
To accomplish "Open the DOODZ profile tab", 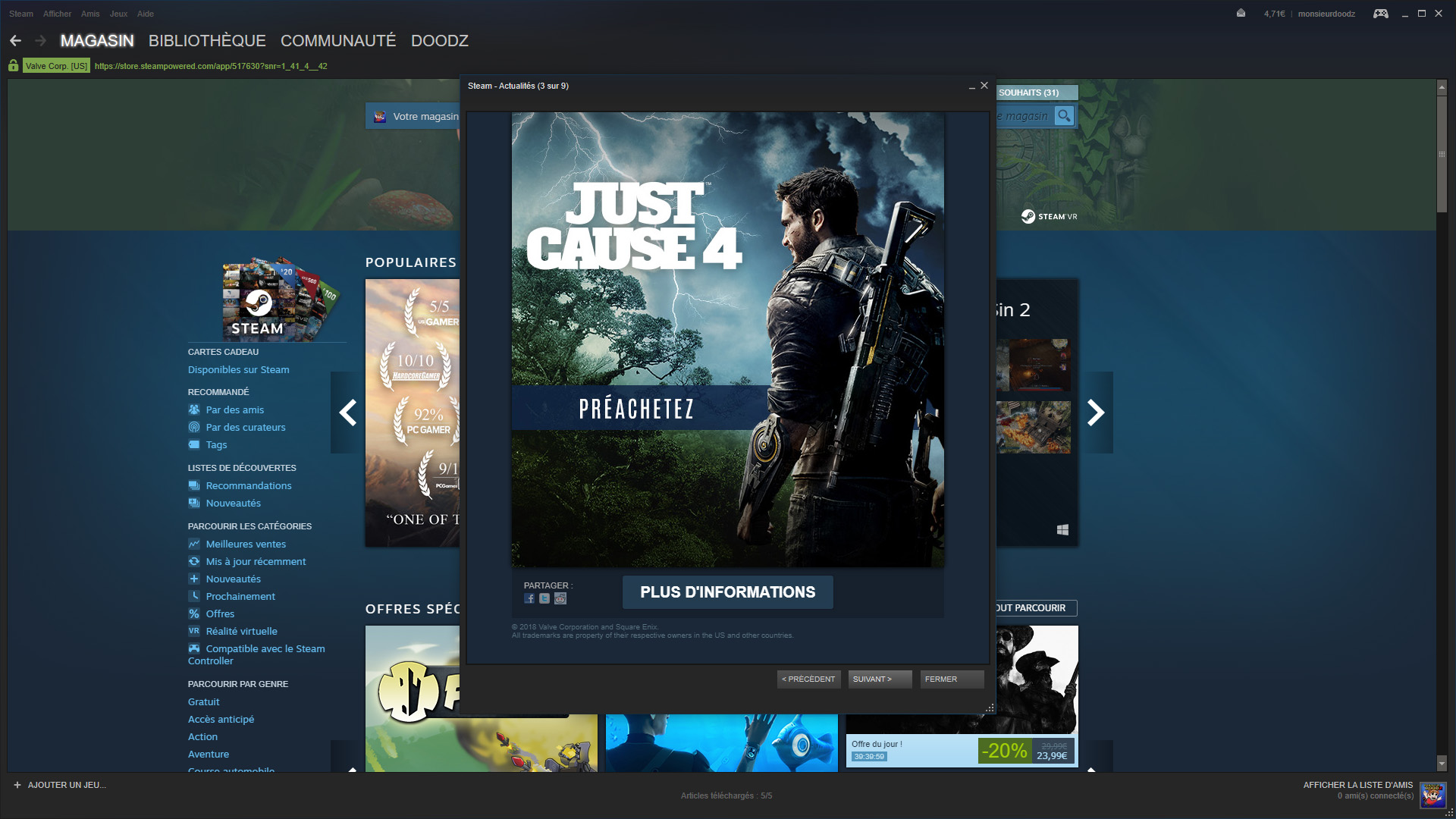I will point(440,41).
